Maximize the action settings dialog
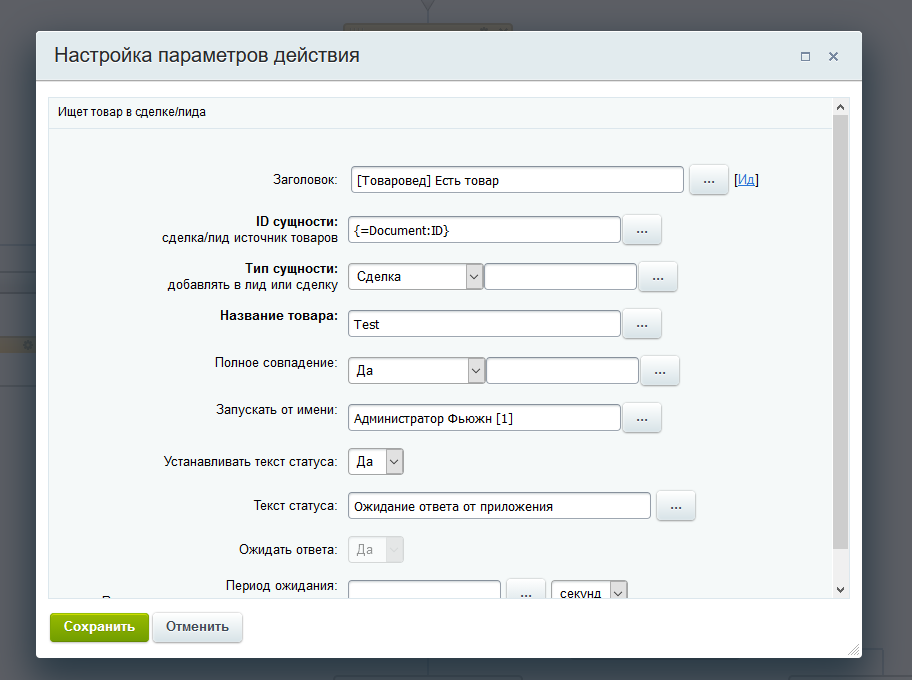Image resolution: width=912 pixels, height=680 pixels. click(805, 57)
